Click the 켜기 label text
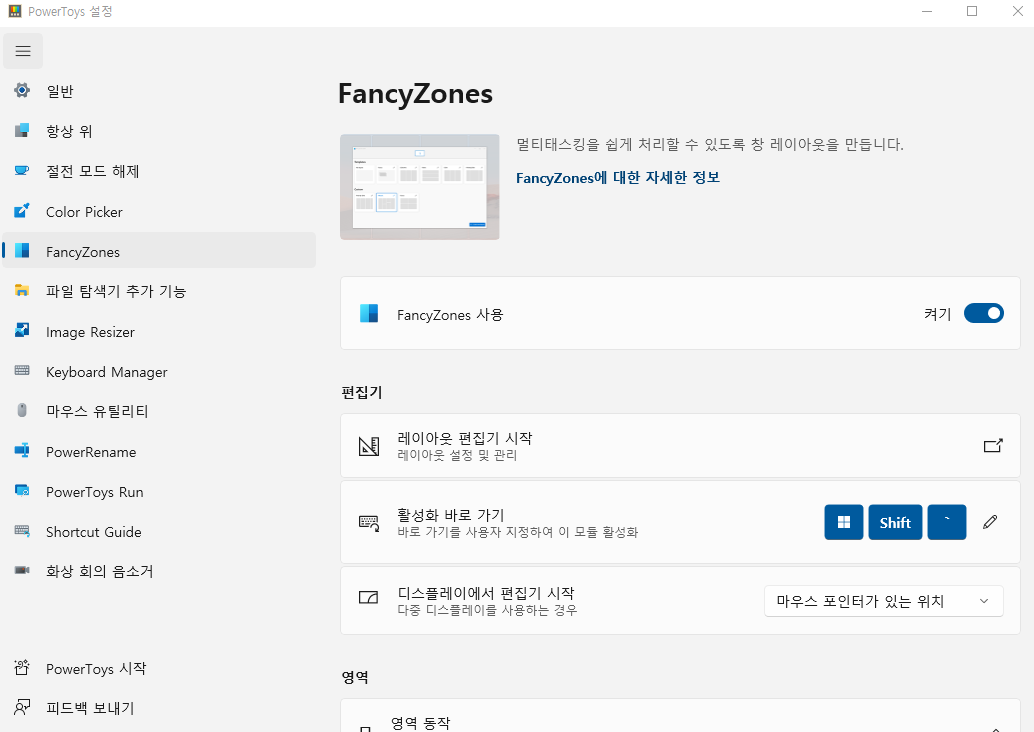1034x732 pixels. pyautogui.click(x=937, y=314)
